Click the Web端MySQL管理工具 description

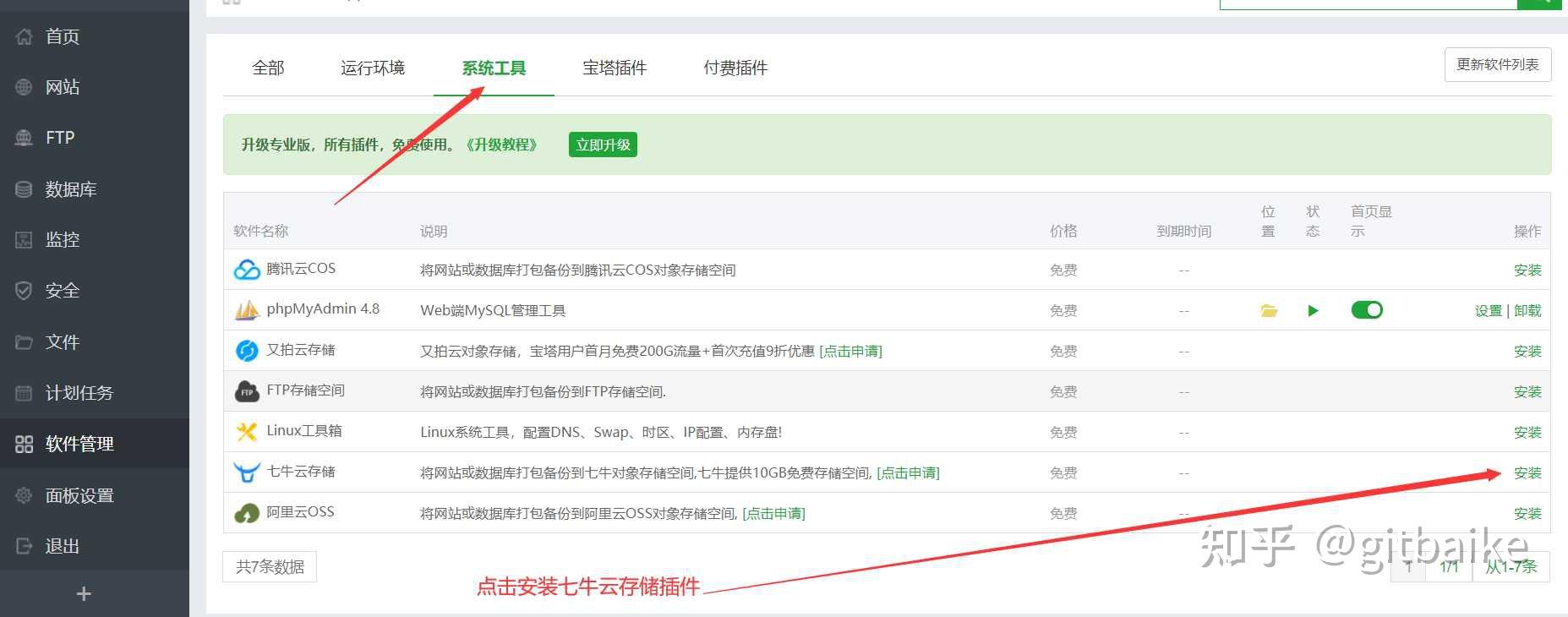click(x=493, y=310)
